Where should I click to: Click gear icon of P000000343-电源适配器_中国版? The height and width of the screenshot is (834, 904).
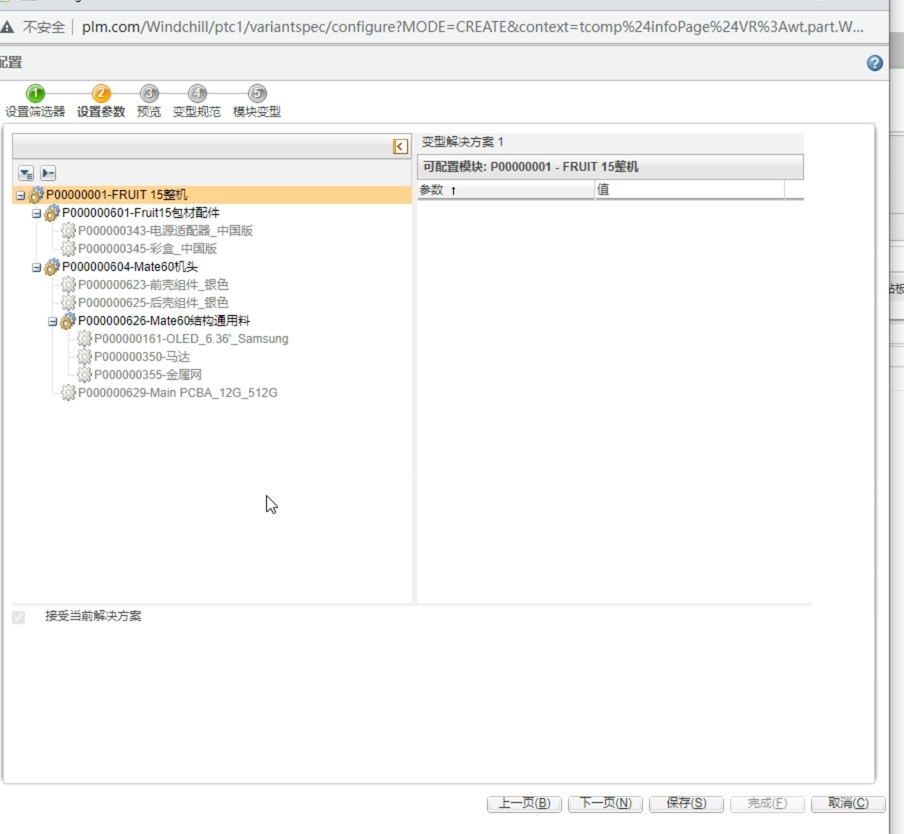[x=68, y=231]
